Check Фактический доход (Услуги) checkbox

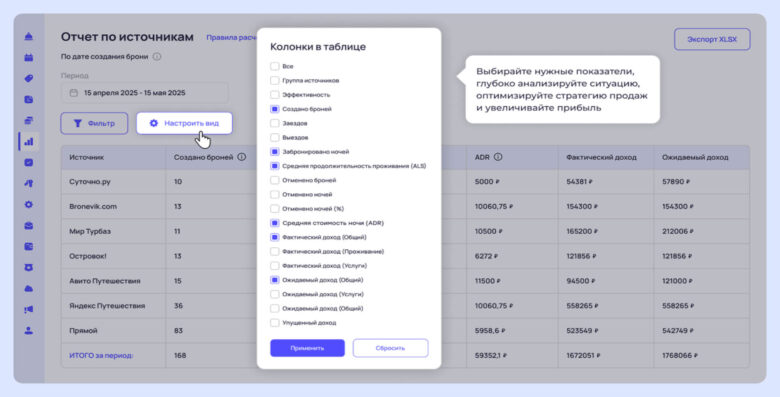pyautogui.click(x=275, y=266)
